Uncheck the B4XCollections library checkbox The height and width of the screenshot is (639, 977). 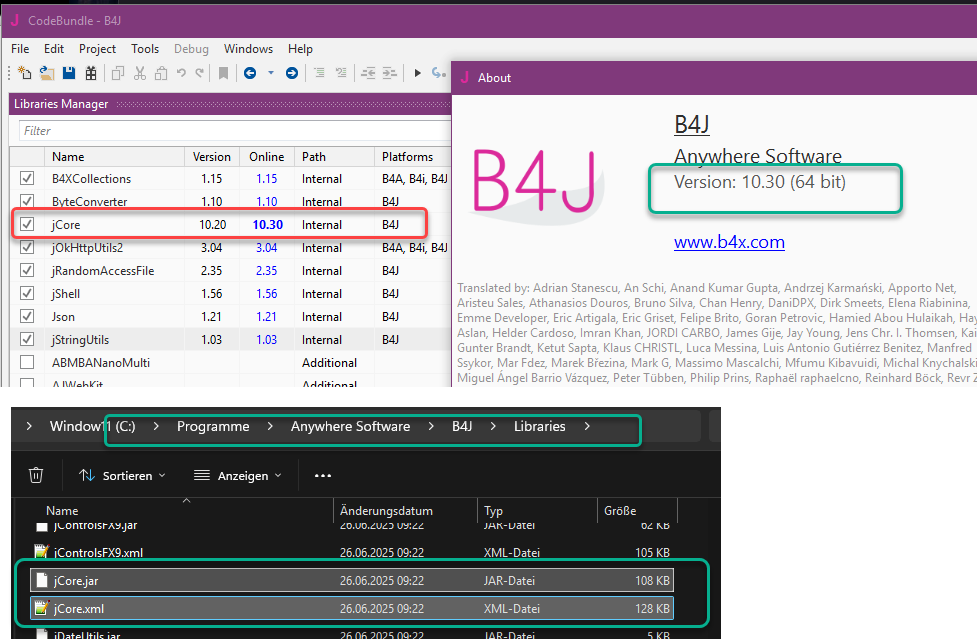click(x=27, y=178)
